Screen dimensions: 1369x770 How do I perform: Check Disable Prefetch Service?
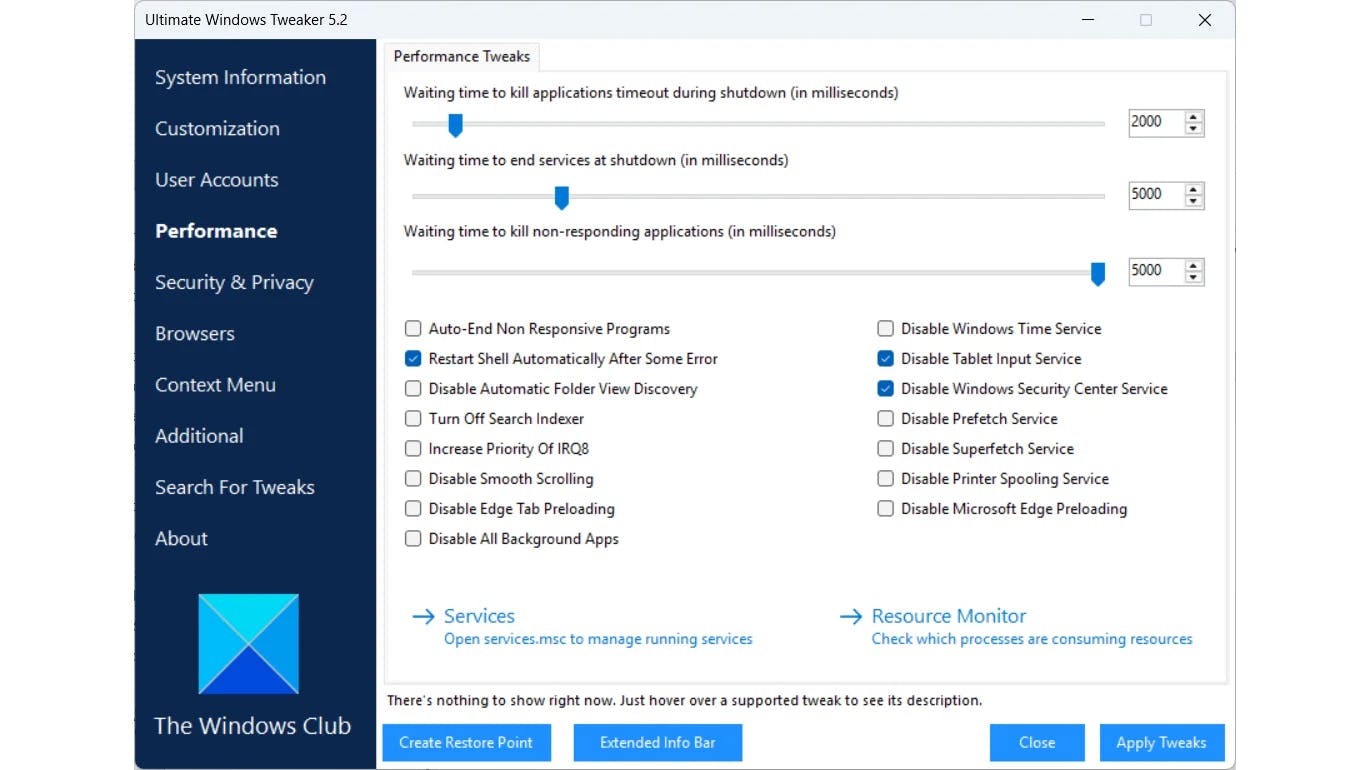point(885,419)
